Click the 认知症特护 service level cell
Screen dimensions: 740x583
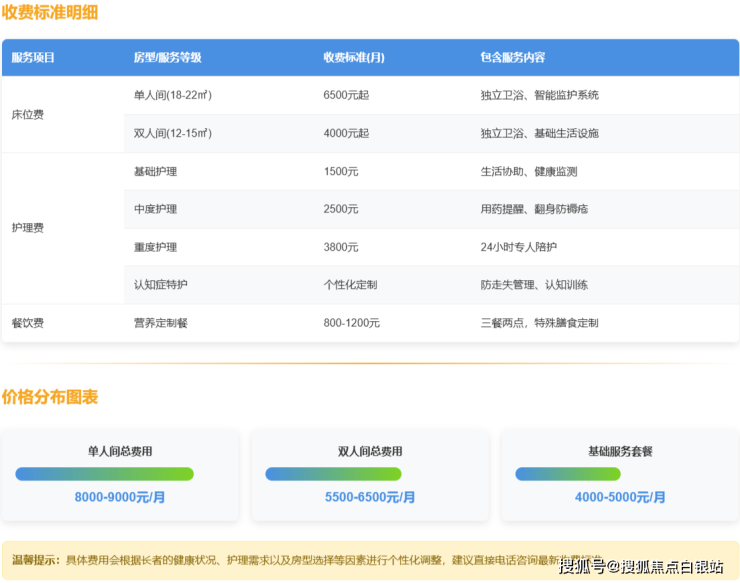pyautogui.click(x=160, y=285)
